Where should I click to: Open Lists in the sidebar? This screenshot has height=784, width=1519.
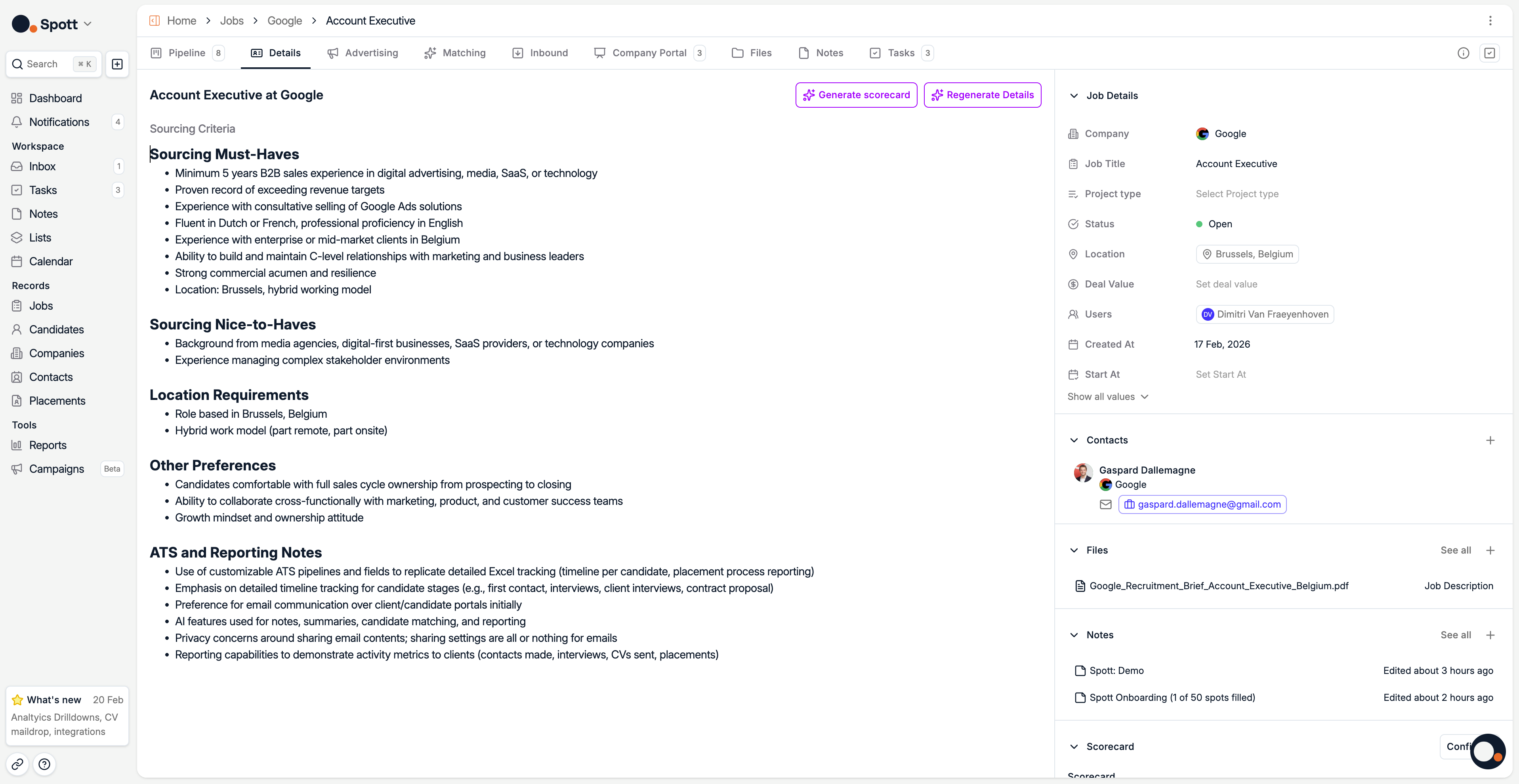(40, 238)
